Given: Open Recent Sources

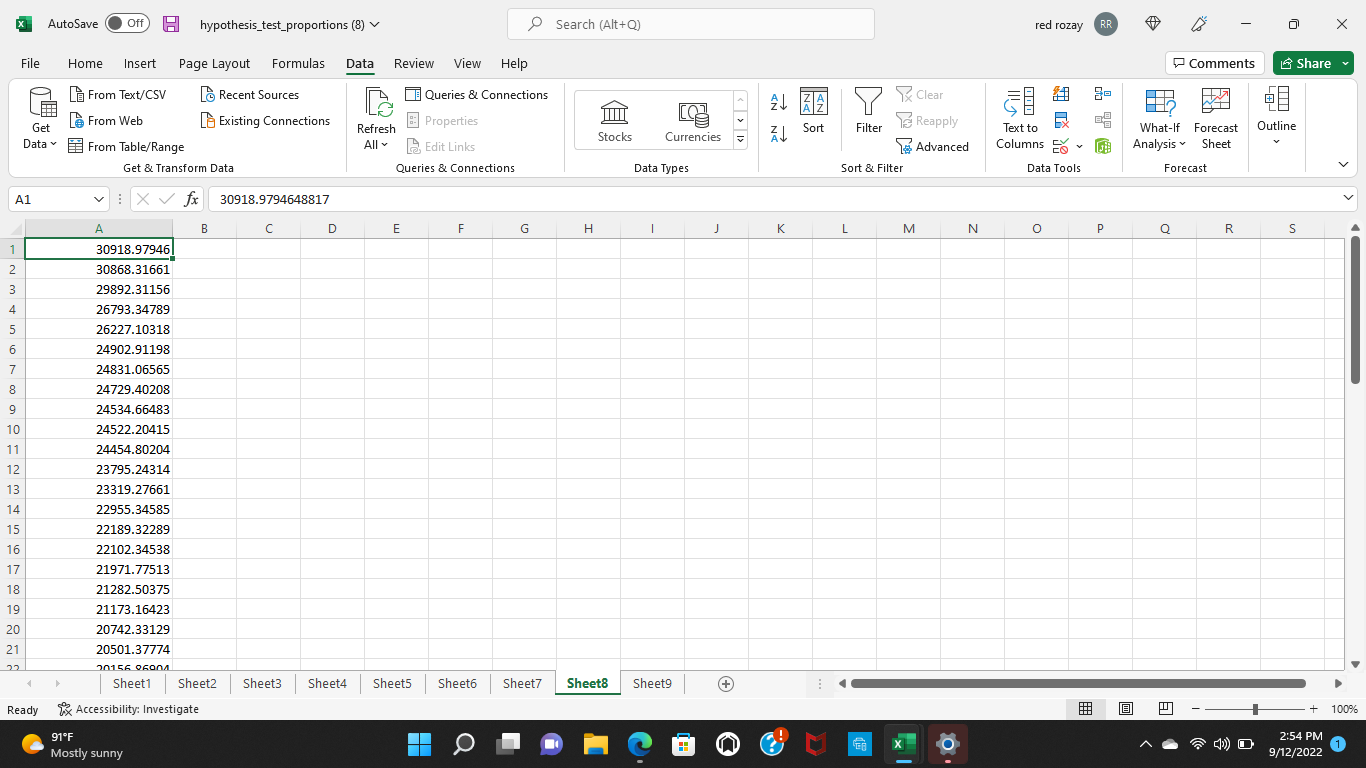Looking at the screenshot, I should [x=249, y=94].
